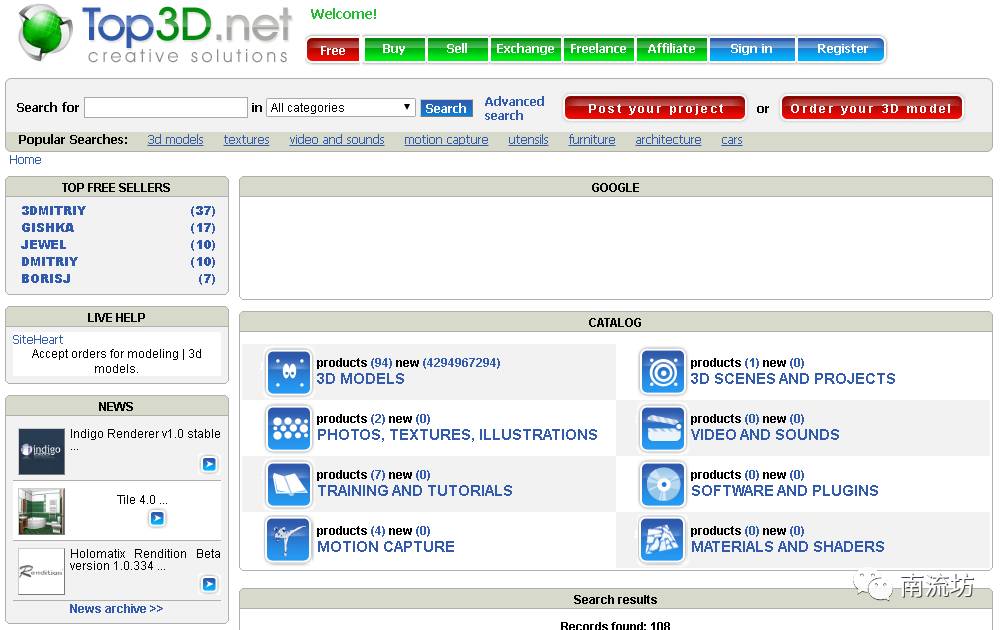Switch to the Freelance tab

598,49
